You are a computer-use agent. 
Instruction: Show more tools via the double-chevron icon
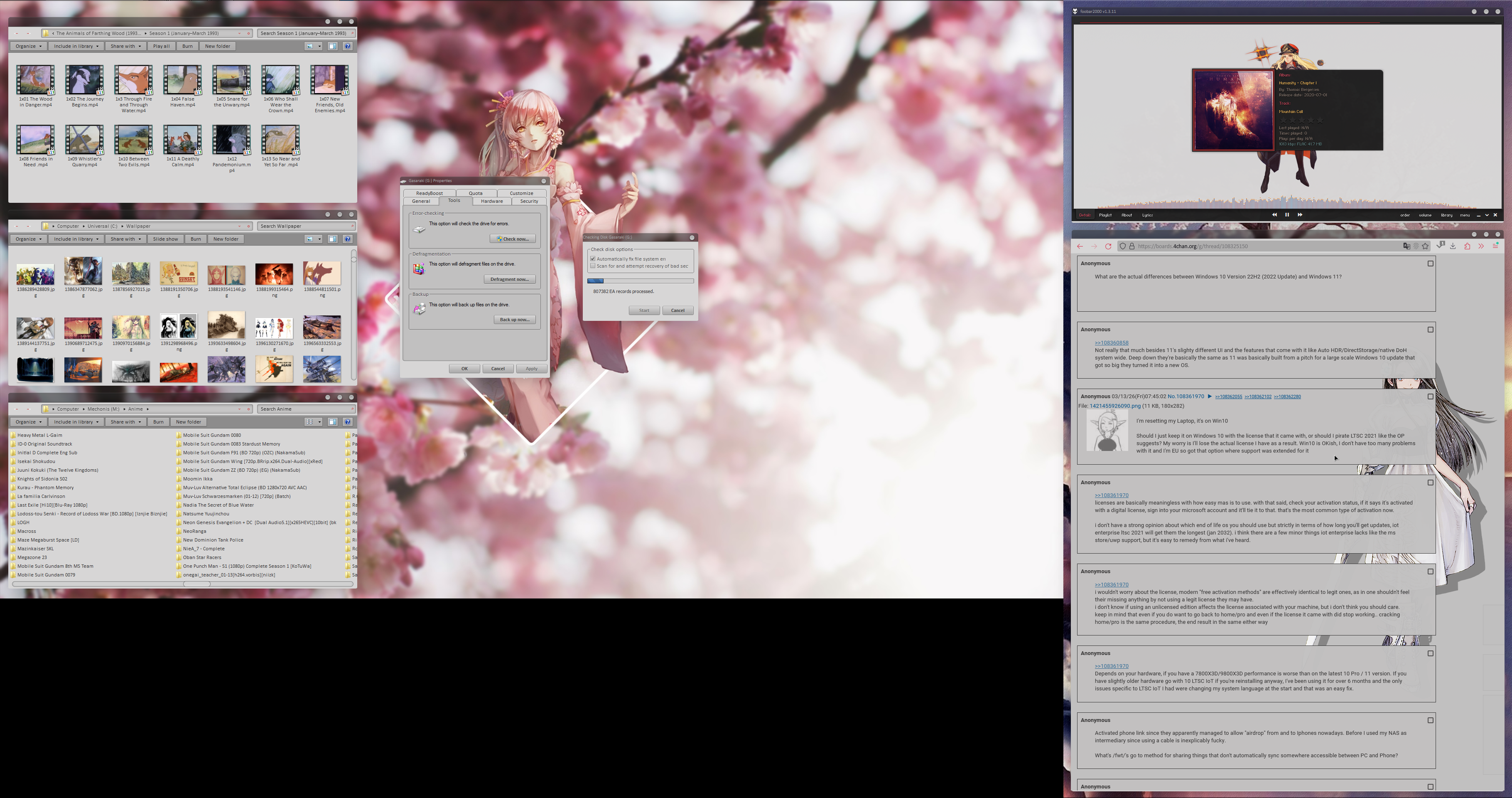[1481, 246]
